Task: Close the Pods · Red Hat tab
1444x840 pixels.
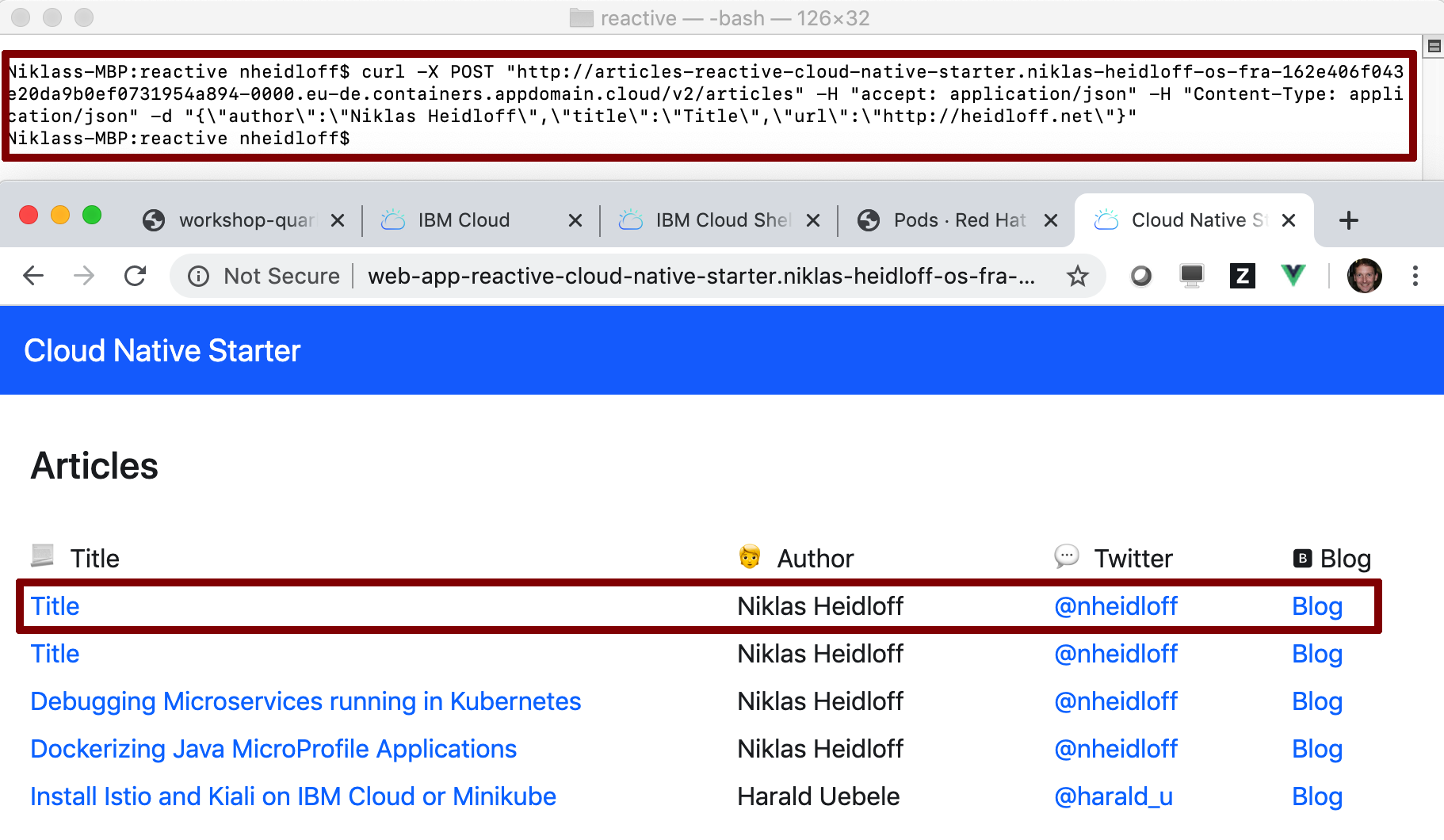Action: click(1051, 220)
